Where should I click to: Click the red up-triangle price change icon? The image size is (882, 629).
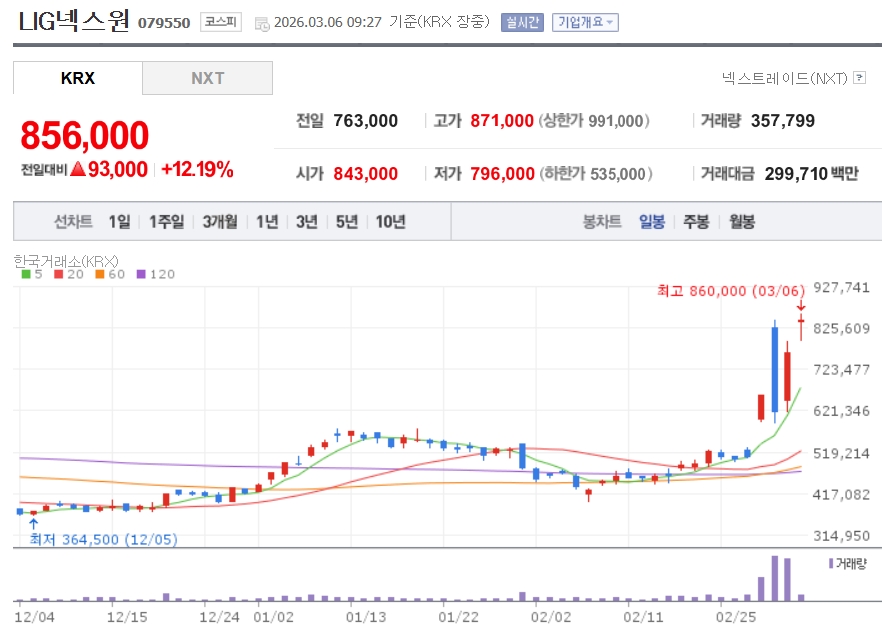[77, 169]
